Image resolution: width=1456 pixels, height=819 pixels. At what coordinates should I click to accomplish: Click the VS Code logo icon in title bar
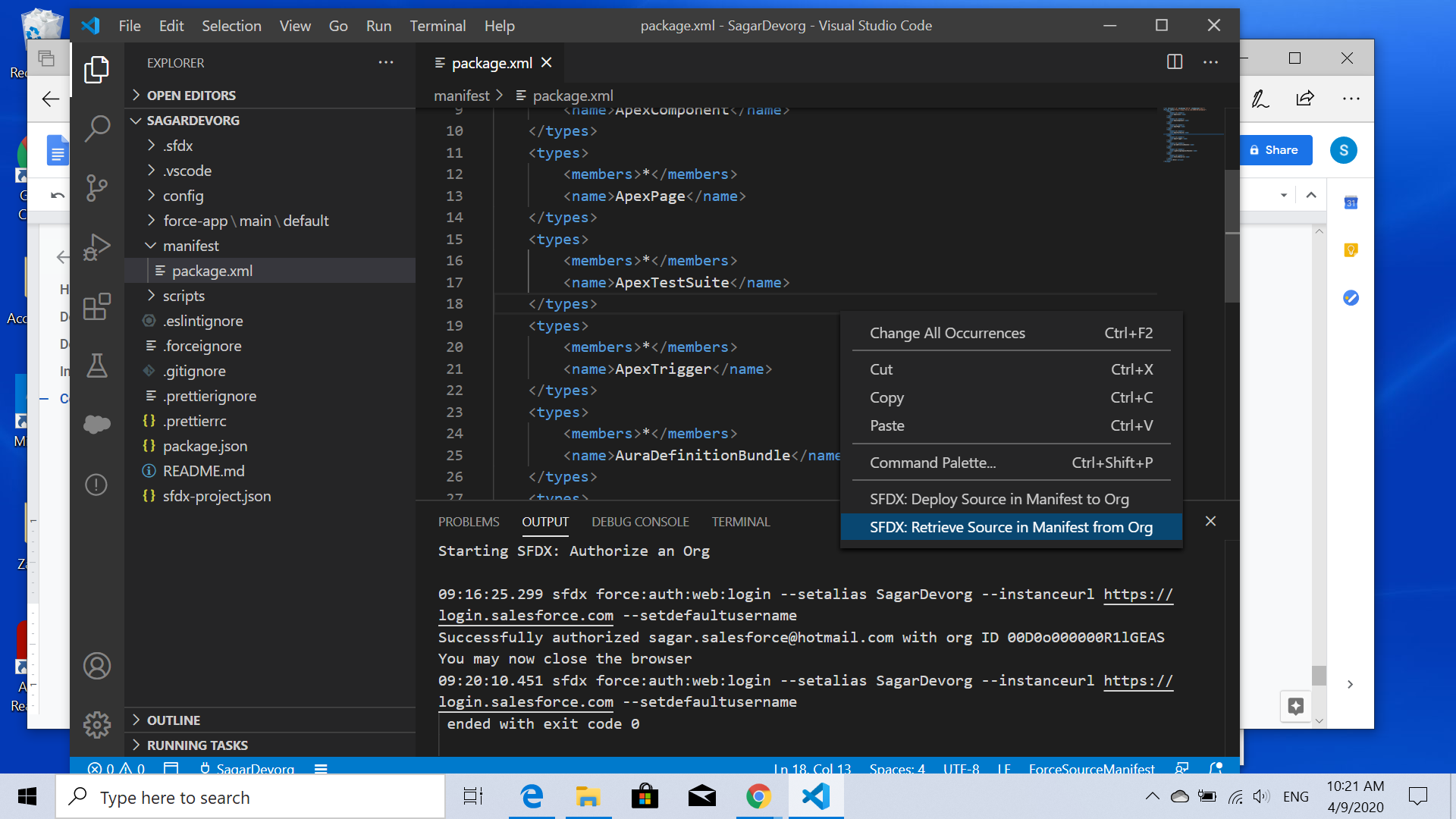(91, 25)
